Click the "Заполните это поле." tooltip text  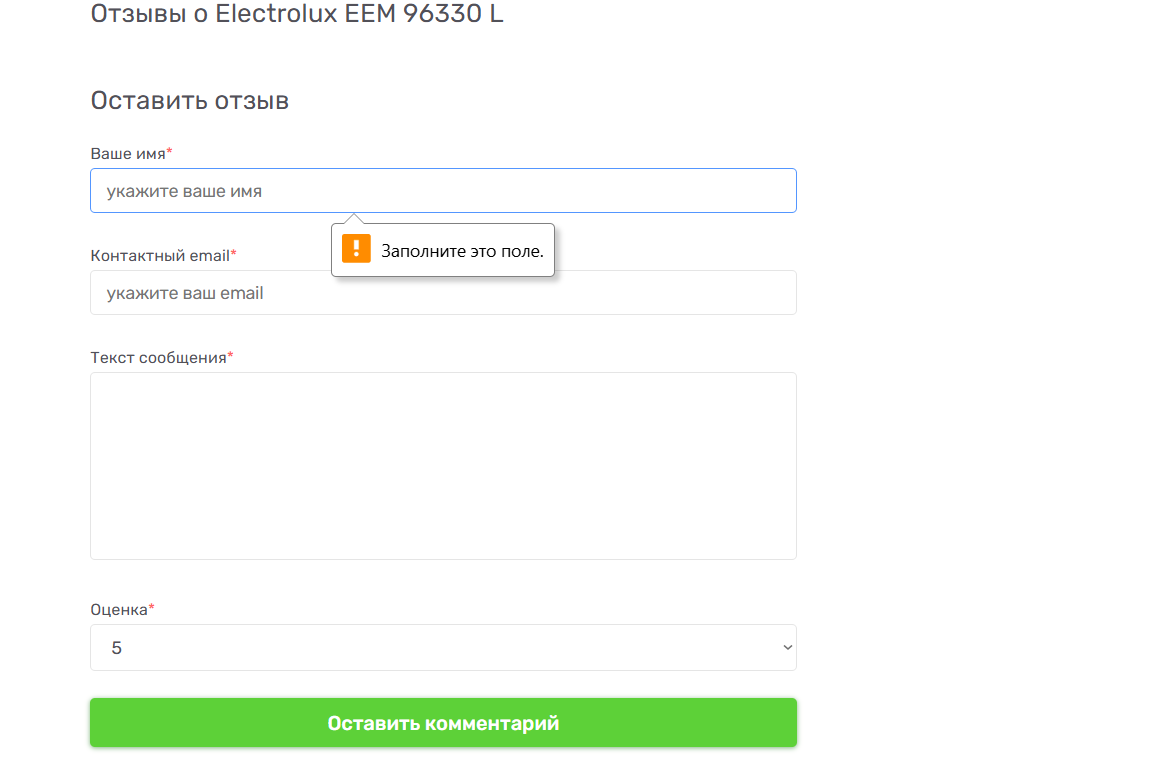click(x=462, y=251)
